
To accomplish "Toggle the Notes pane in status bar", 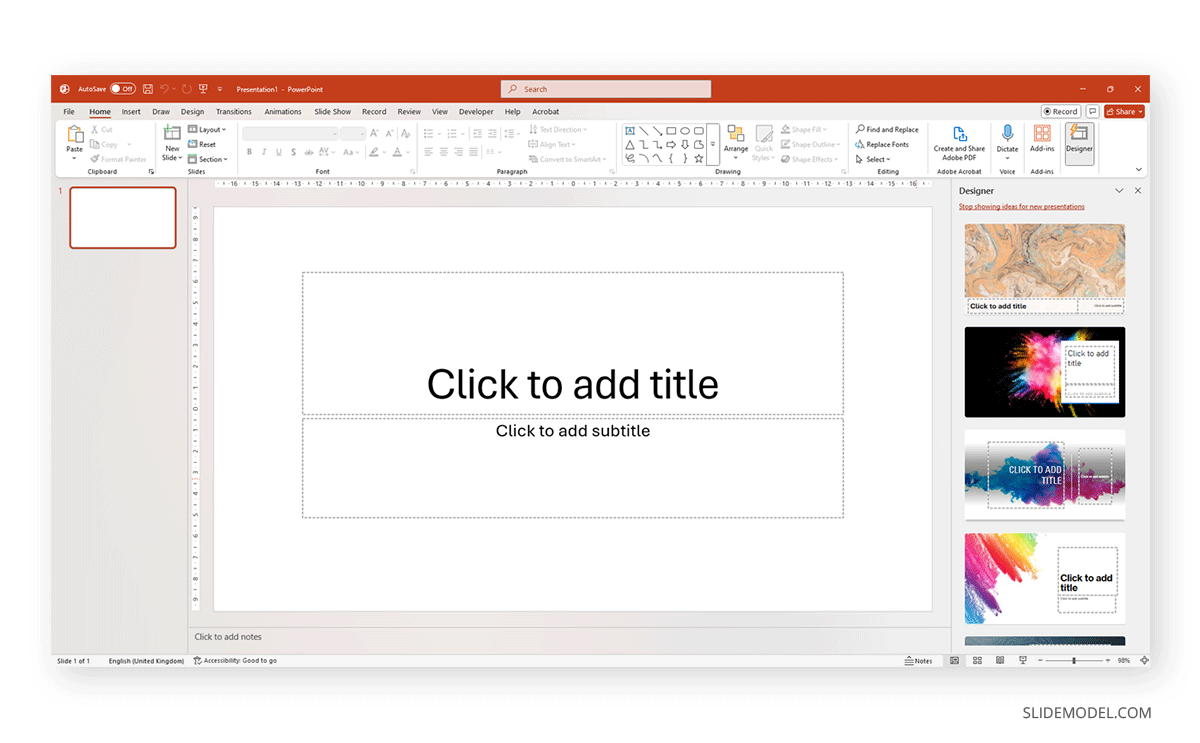I will tap(918, 661).
